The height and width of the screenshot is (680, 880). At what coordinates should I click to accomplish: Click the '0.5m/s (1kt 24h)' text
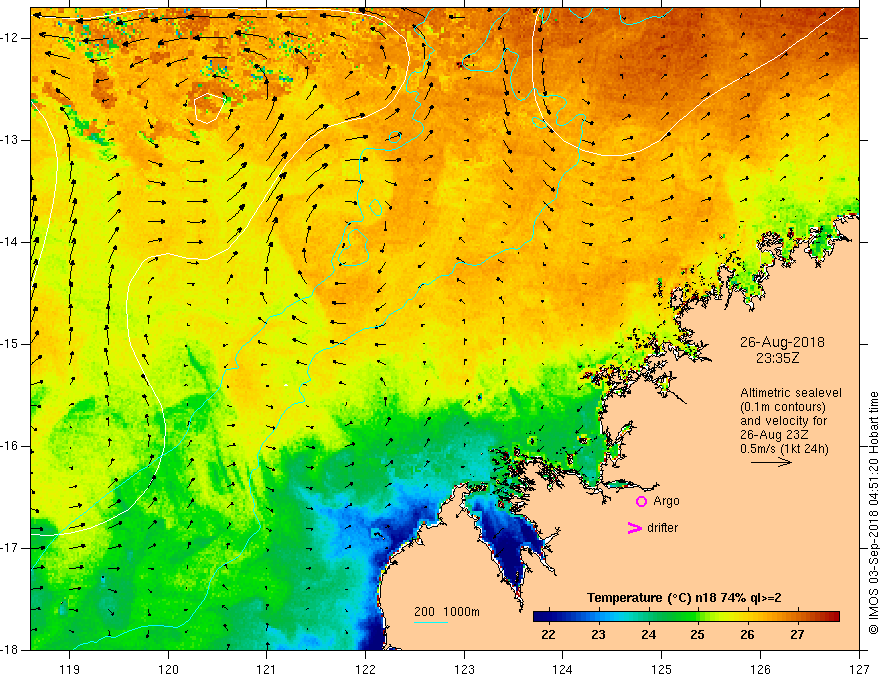click(784, 449)
